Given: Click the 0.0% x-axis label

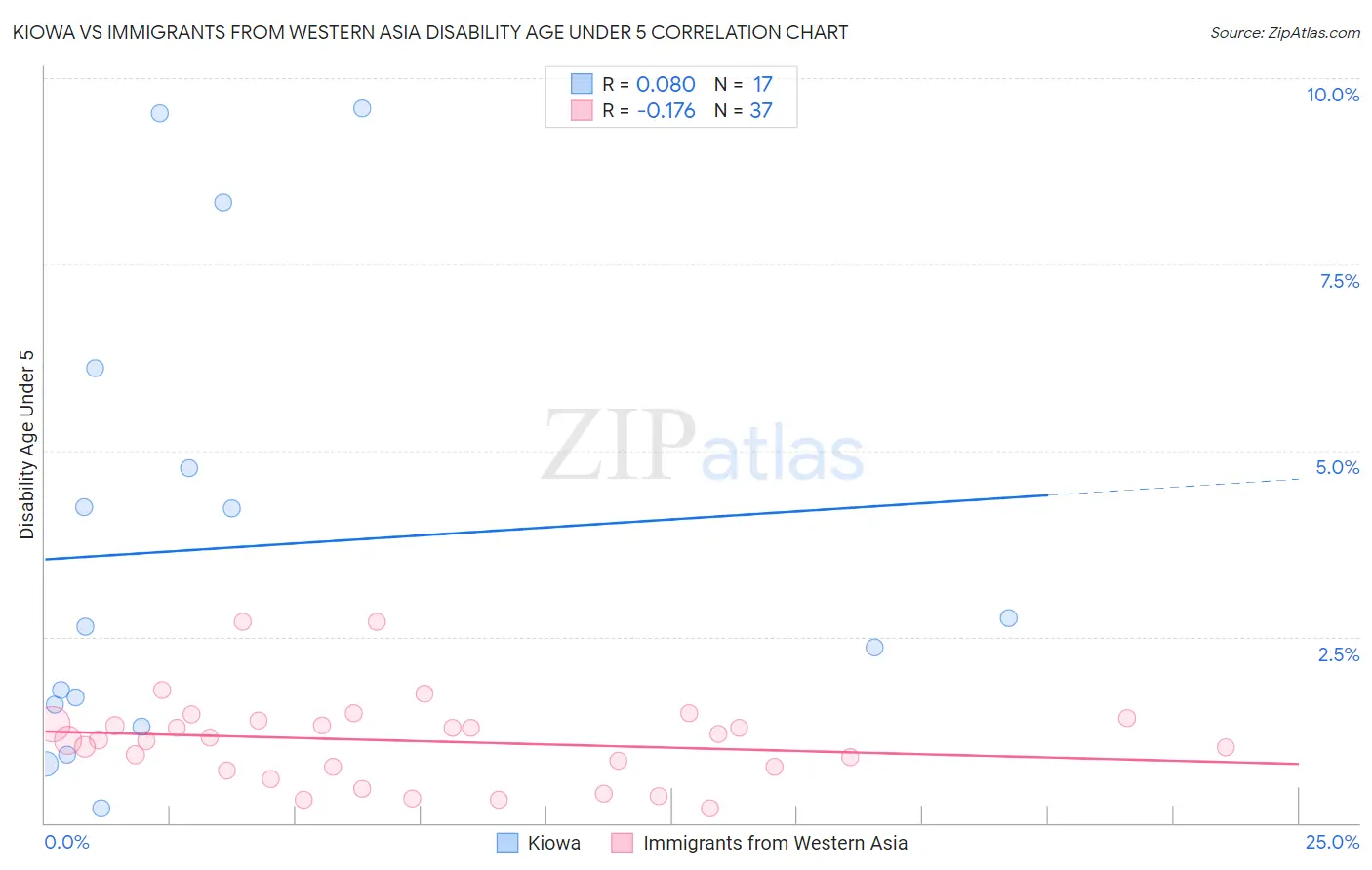Looking at the screenshot, I should (x=66, y=842).
